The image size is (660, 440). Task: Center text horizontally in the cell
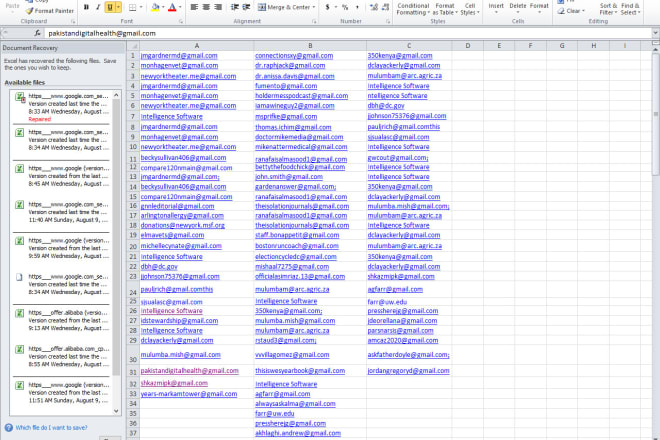coord(206,7)
